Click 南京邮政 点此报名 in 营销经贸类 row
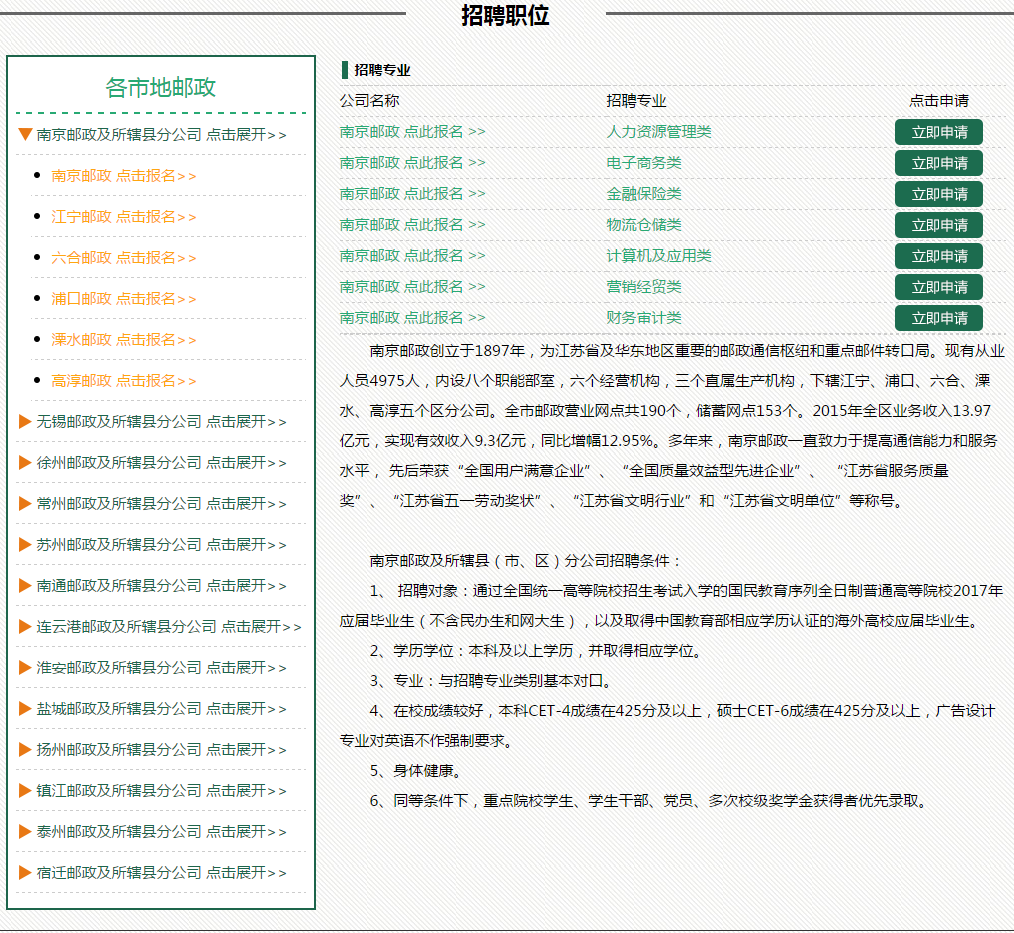The width and height of the screenshot is (1014, 933). [413, 287]
